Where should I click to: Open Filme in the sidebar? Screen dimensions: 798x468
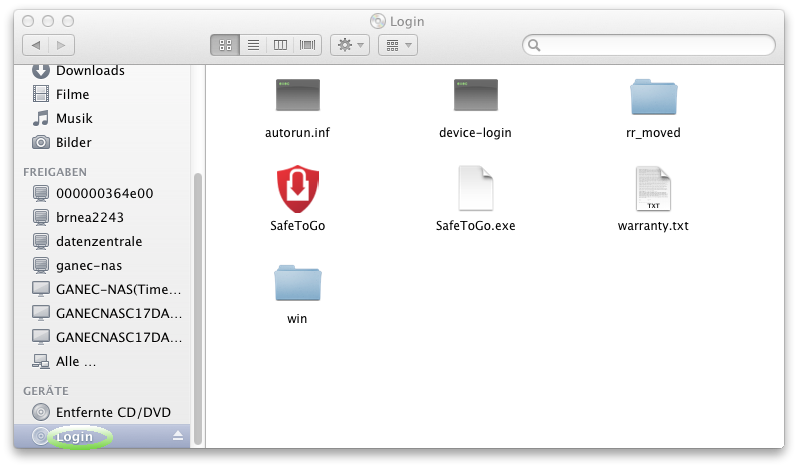coord(102,95)
